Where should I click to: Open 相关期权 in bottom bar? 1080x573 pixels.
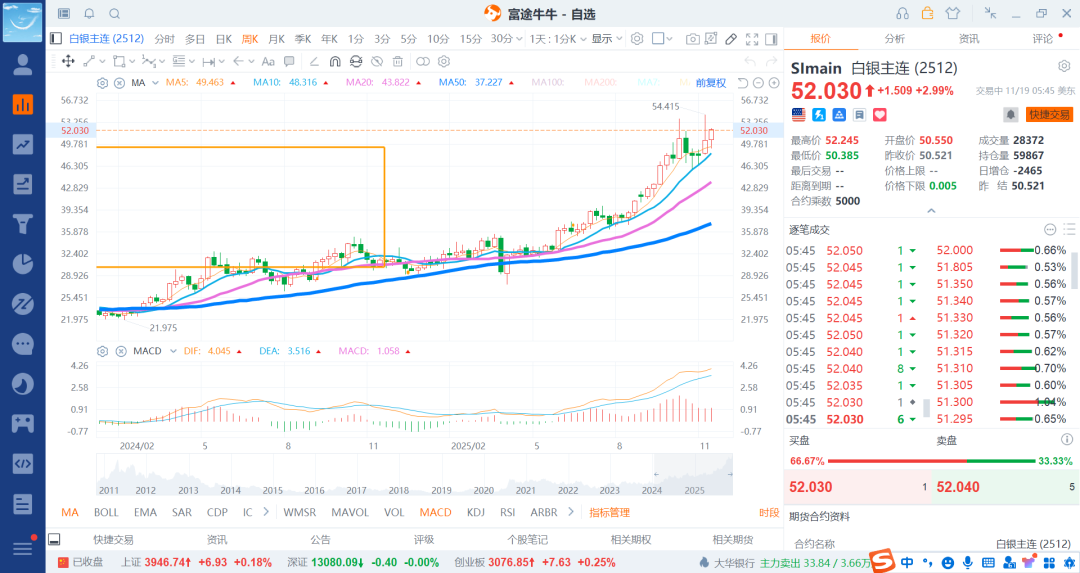tap(631, 539)
